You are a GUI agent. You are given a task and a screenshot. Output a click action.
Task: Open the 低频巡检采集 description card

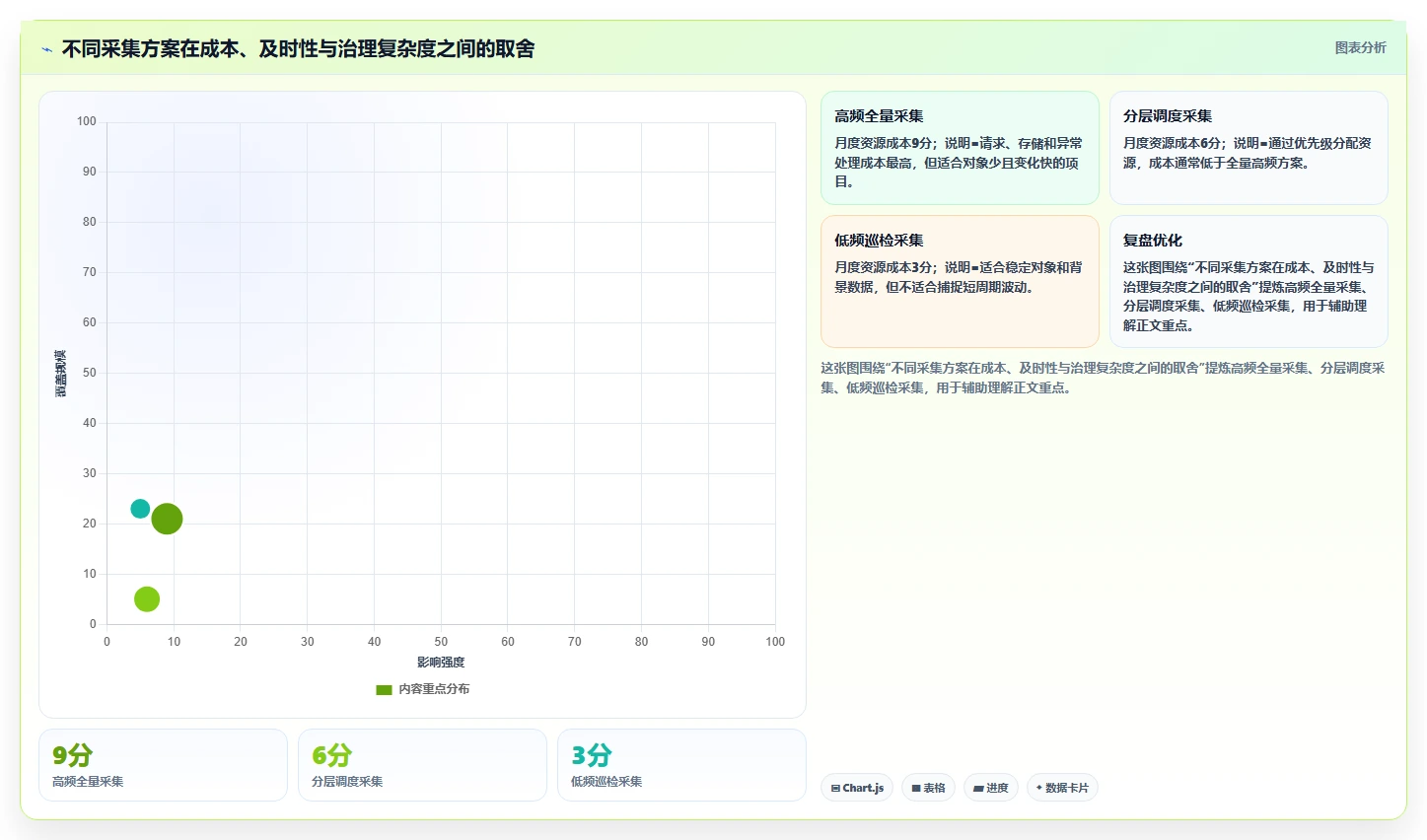(x=960, y=282)
